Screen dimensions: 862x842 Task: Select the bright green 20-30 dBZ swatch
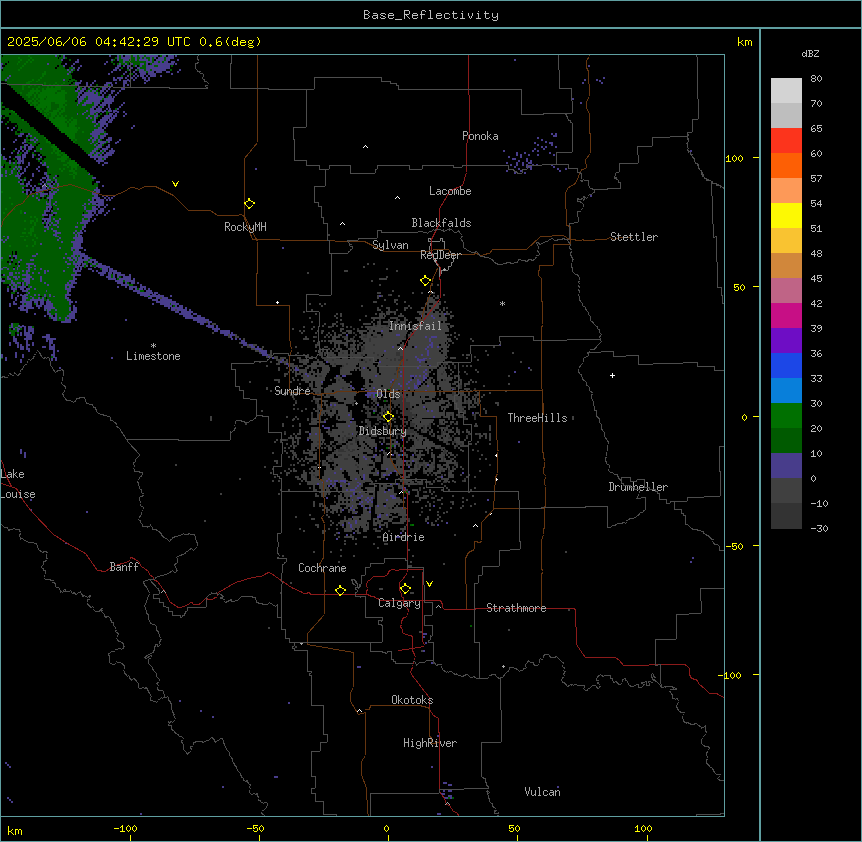(786, 416)
